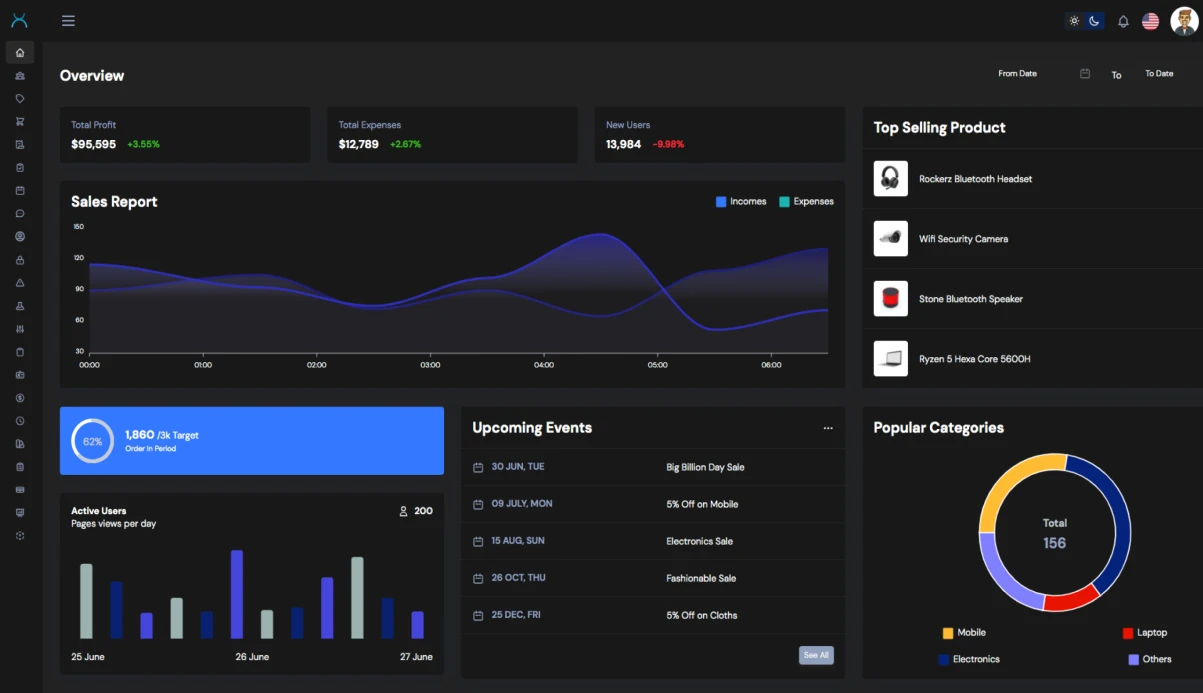Open the price tag sidebar icon
1203x693 pixels.
tap(20, 99)
